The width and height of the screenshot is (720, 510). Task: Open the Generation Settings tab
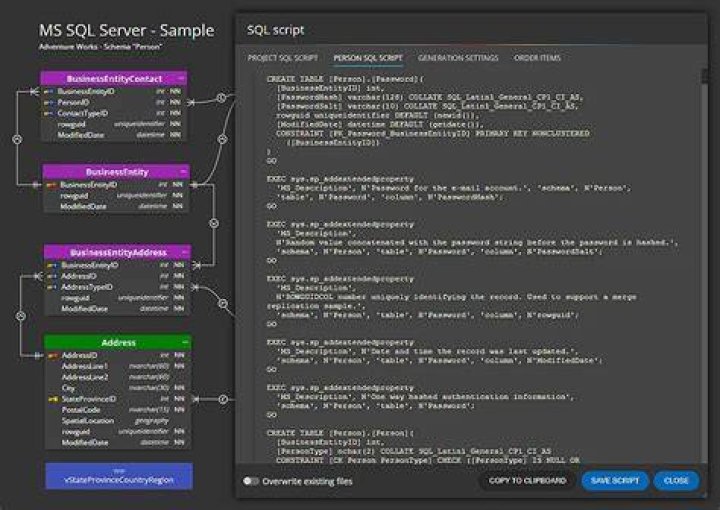click(458, 58)
